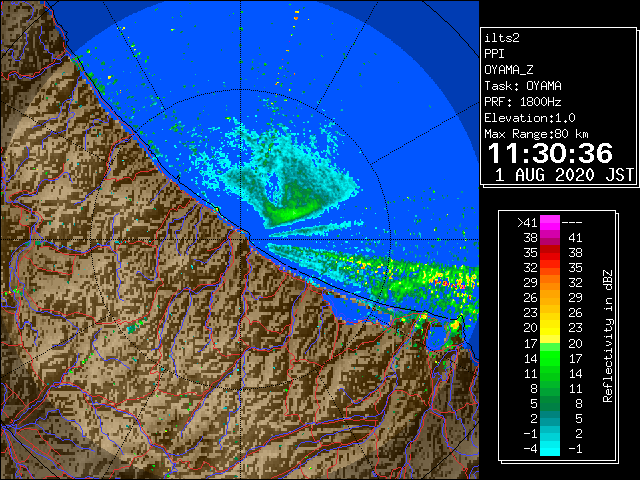Pick the bright green 14–17 dBZ swatch
This screenshot has width=640, height=480.
[x=550, y=358]
